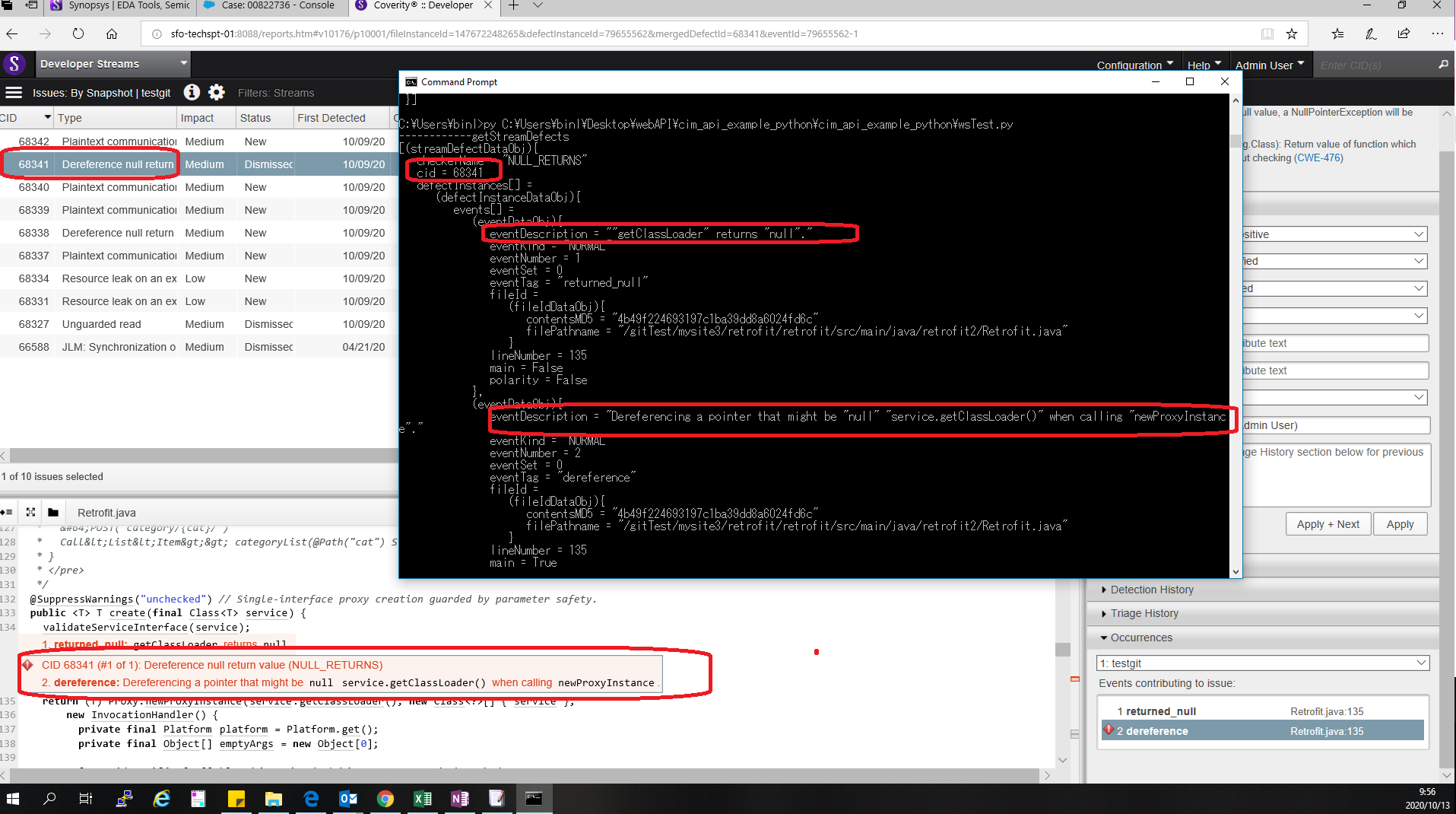This screenshot has width=1456, height=814.
Task: Click the event list icon above source
Action: 7,512
